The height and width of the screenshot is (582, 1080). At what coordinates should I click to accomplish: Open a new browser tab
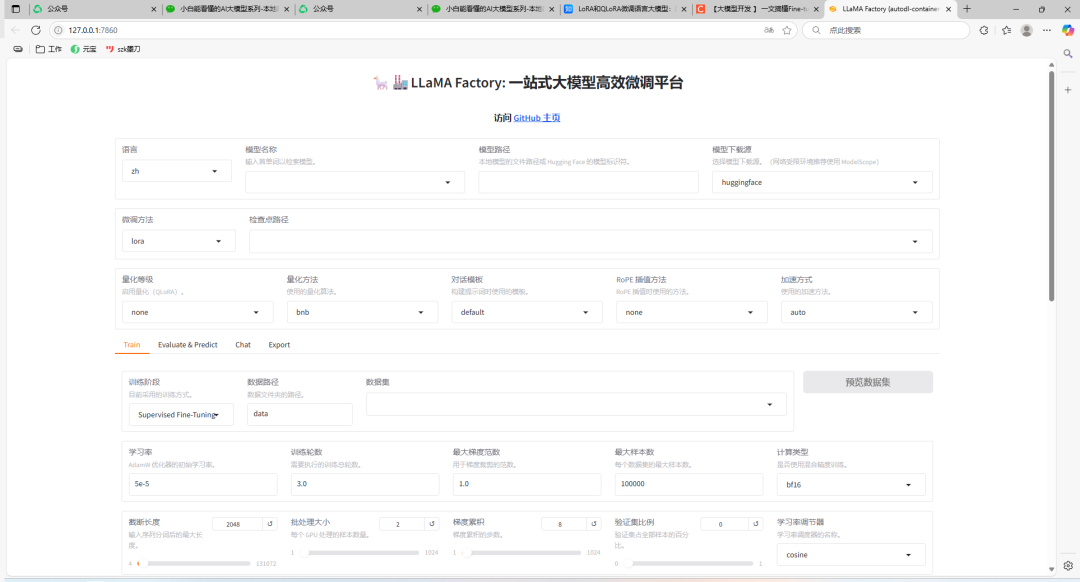[x=967, y=9]
